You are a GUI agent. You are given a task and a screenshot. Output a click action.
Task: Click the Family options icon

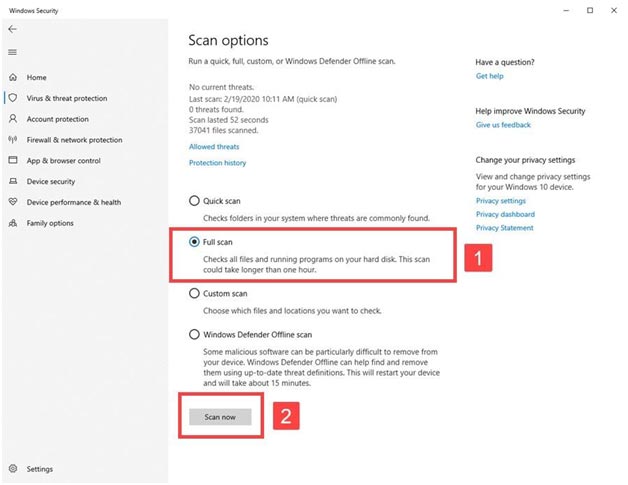(x=13, y=223)
